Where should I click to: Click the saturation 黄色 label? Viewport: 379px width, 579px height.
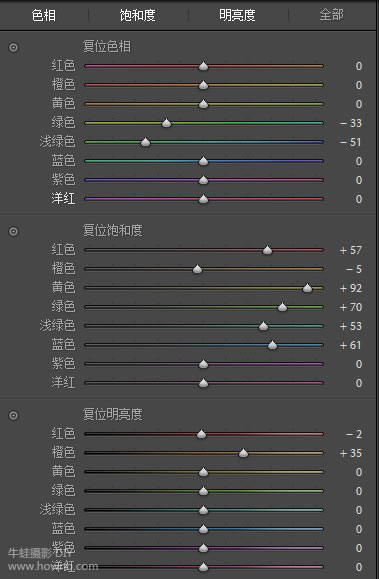[x=63, y=288]
